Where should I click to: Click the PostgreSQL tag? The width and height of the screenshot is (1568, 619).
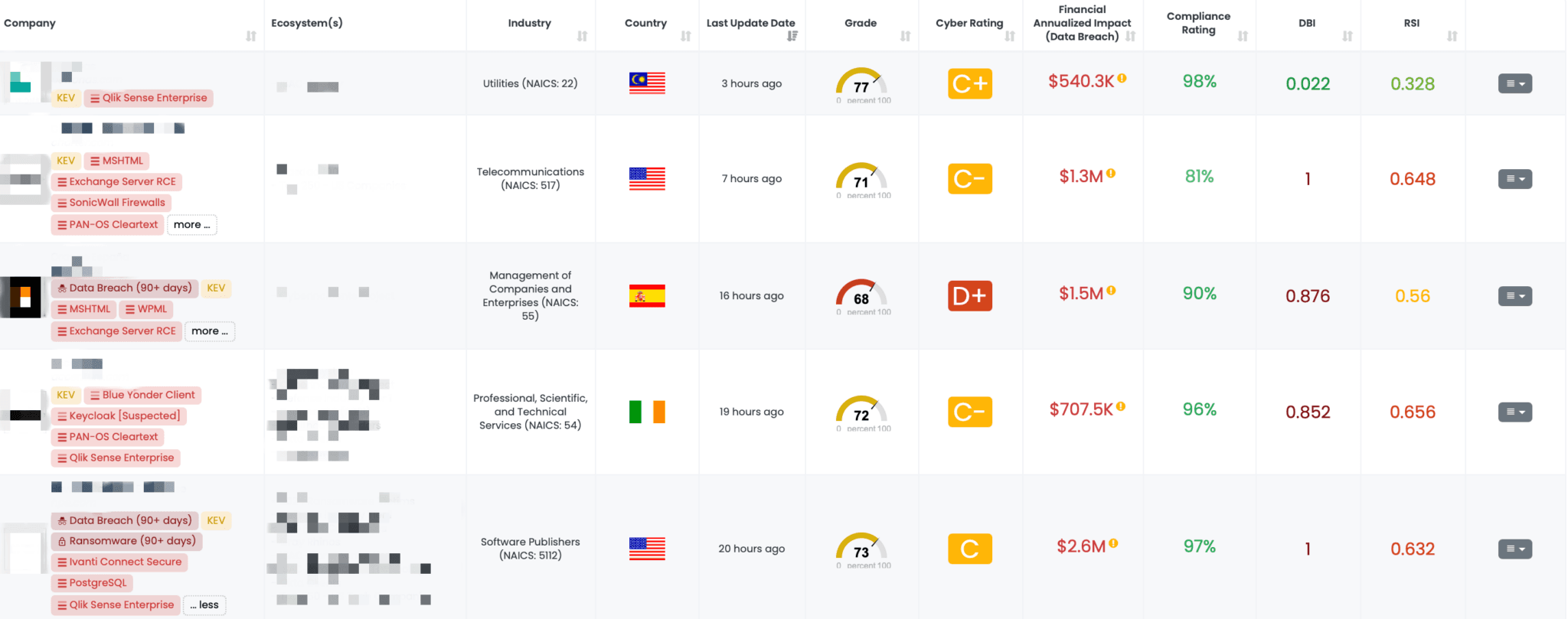coord(92,583)
